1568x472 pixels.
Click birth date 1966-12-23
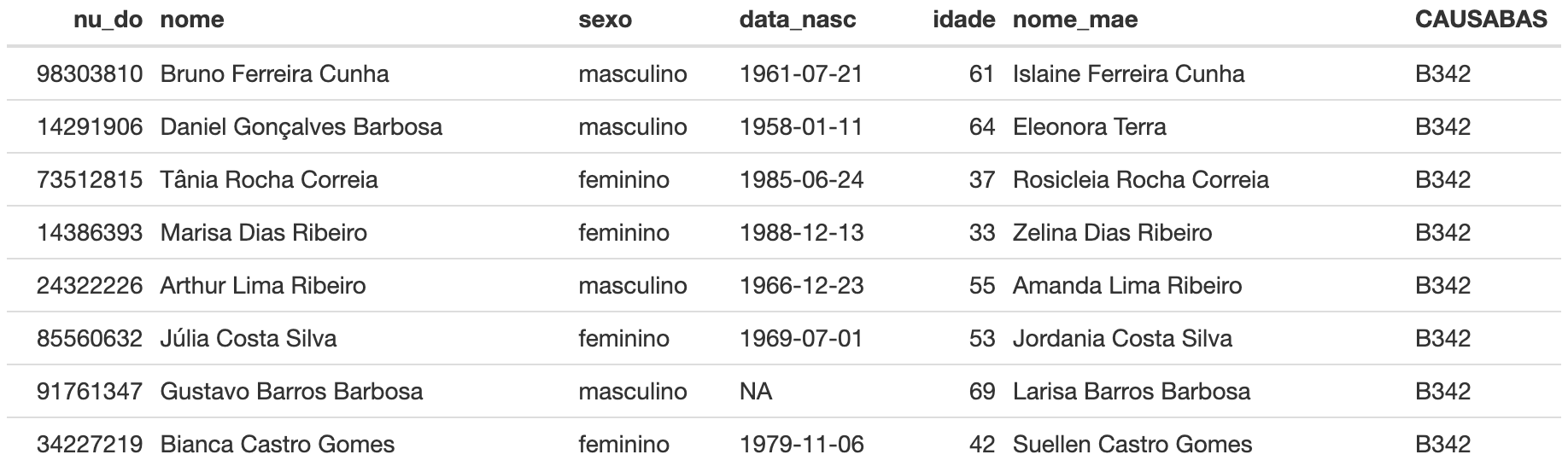coord(801,285)
